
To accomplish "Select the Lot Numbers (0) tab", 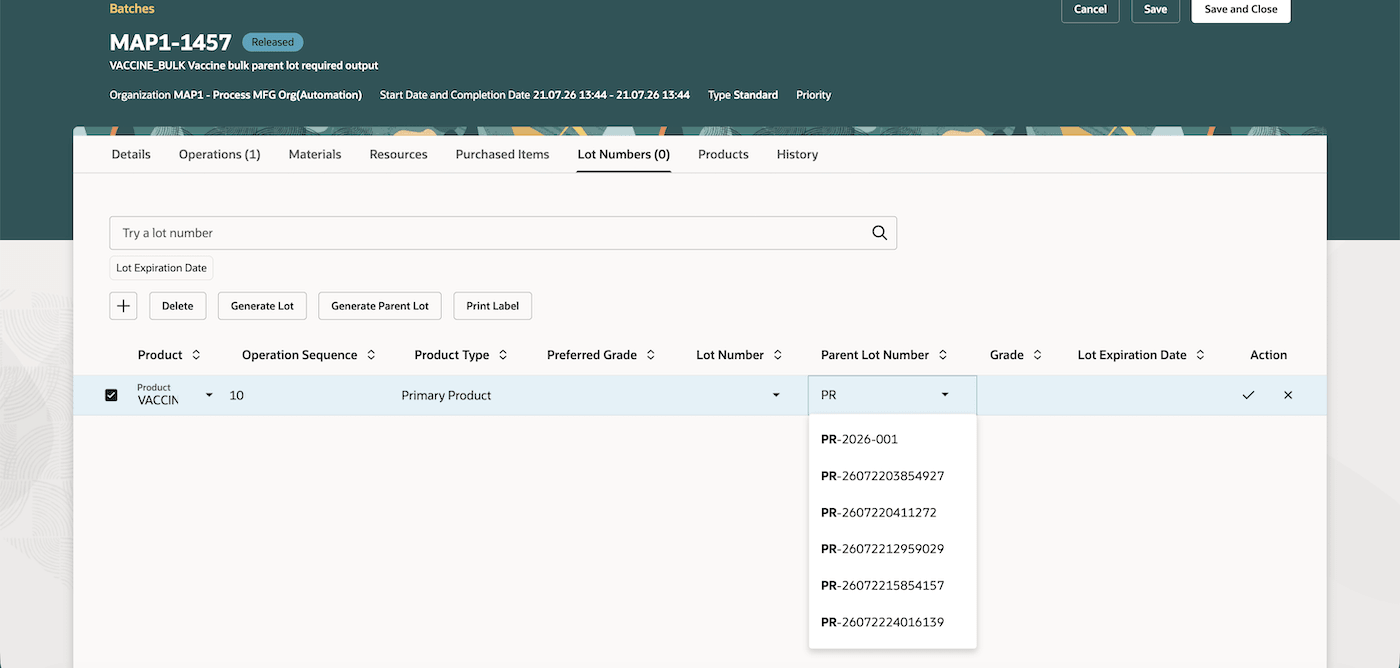I will 624,154.
